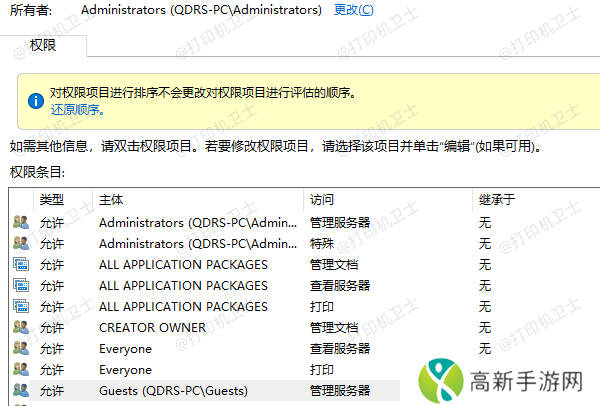The height and width of the screenshot is (406, 600).
Task: Sort by the 主体 column header
Action: pyautogui.click(x=111, y=199)
